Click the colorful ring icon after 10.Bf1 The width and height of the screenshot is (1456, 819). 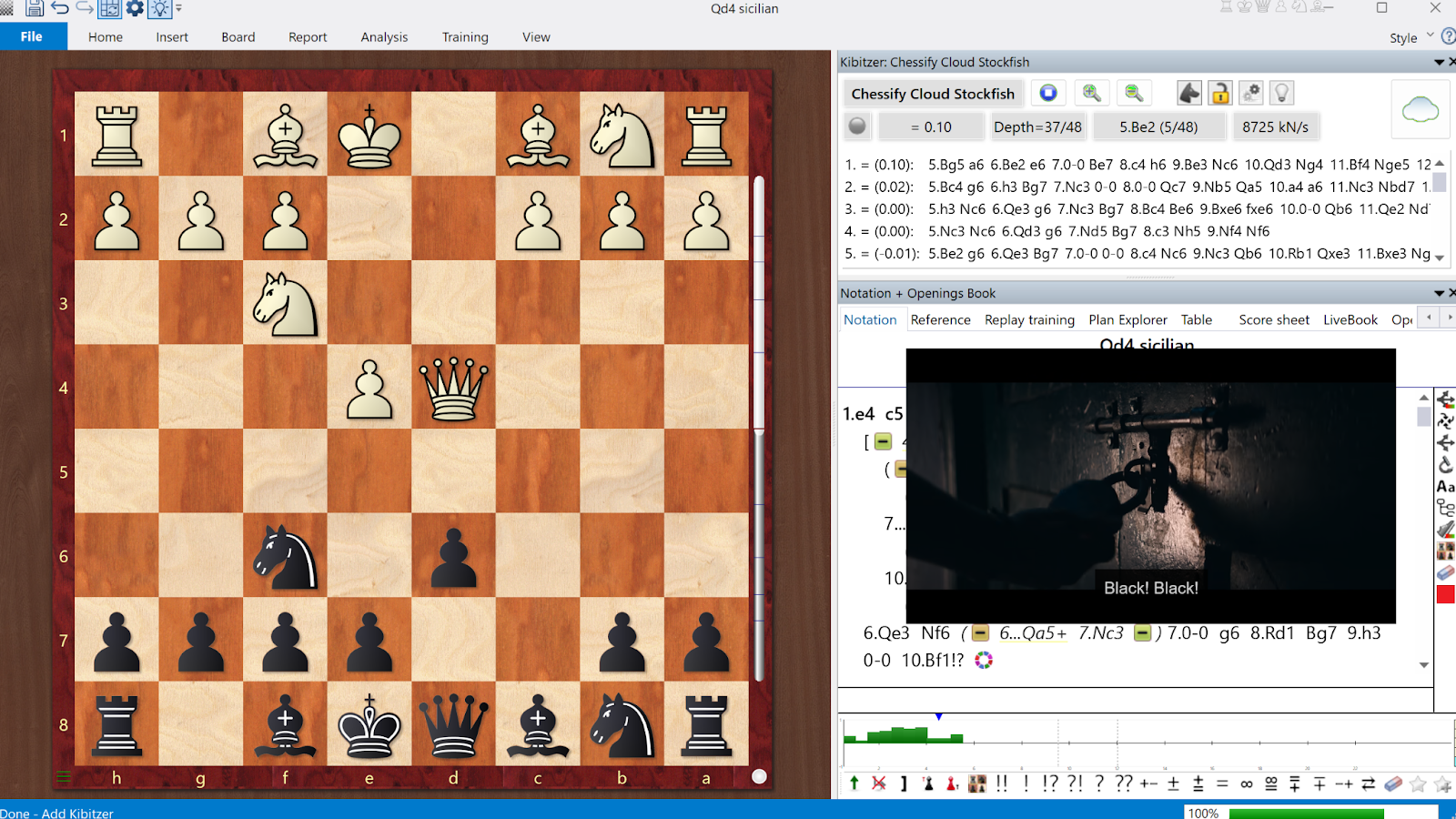click(984, 660)
